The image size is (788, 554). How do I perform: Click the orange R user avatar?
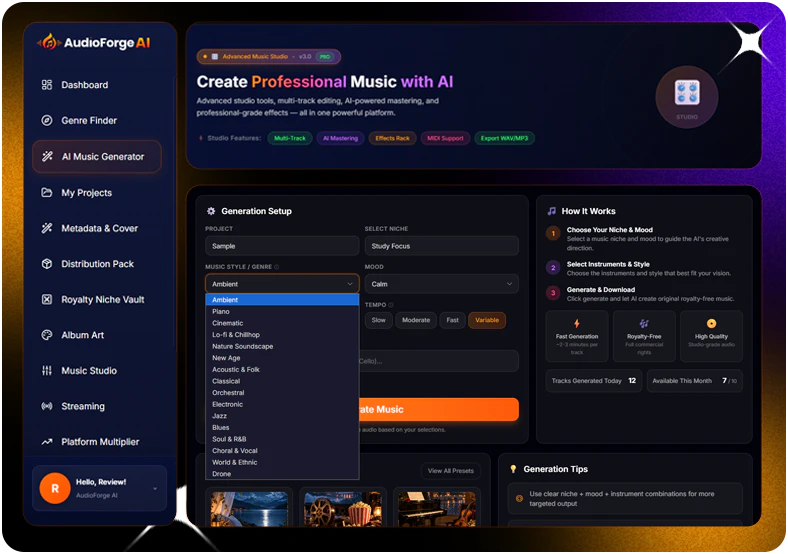(x=55, y=488)
